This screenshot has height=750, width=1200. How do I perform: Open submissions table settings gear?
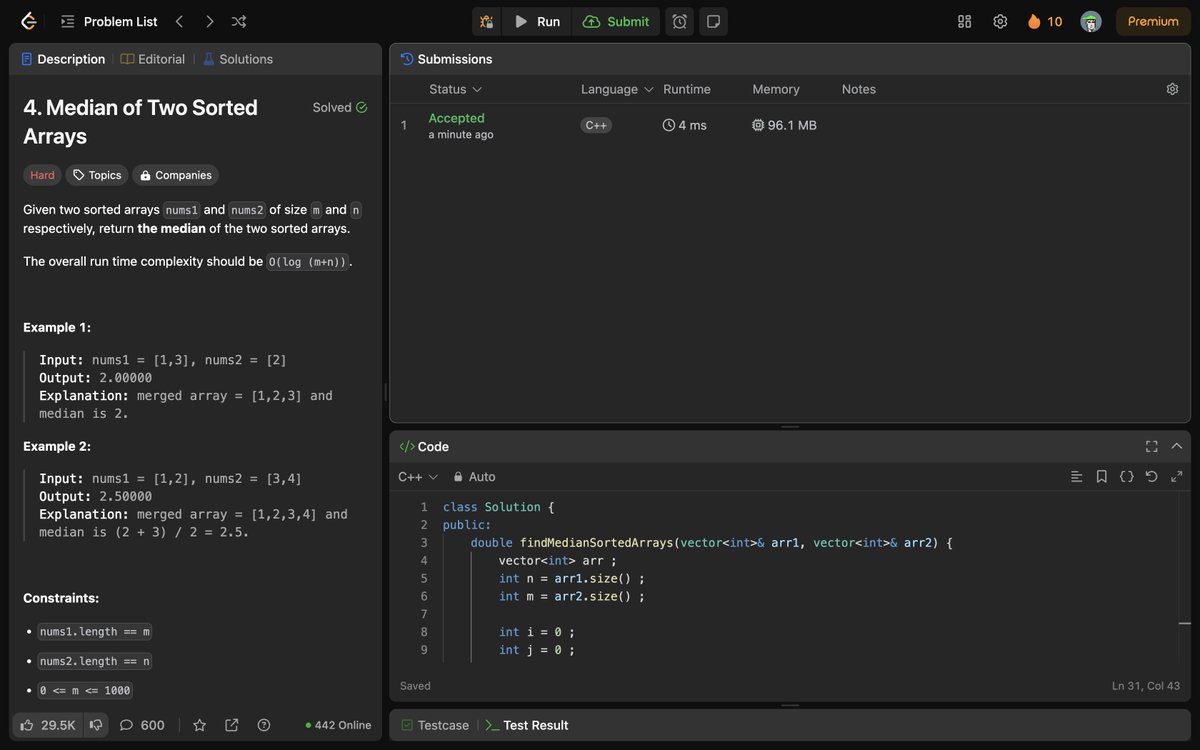pyautogui.click(x=1172, y=89)
